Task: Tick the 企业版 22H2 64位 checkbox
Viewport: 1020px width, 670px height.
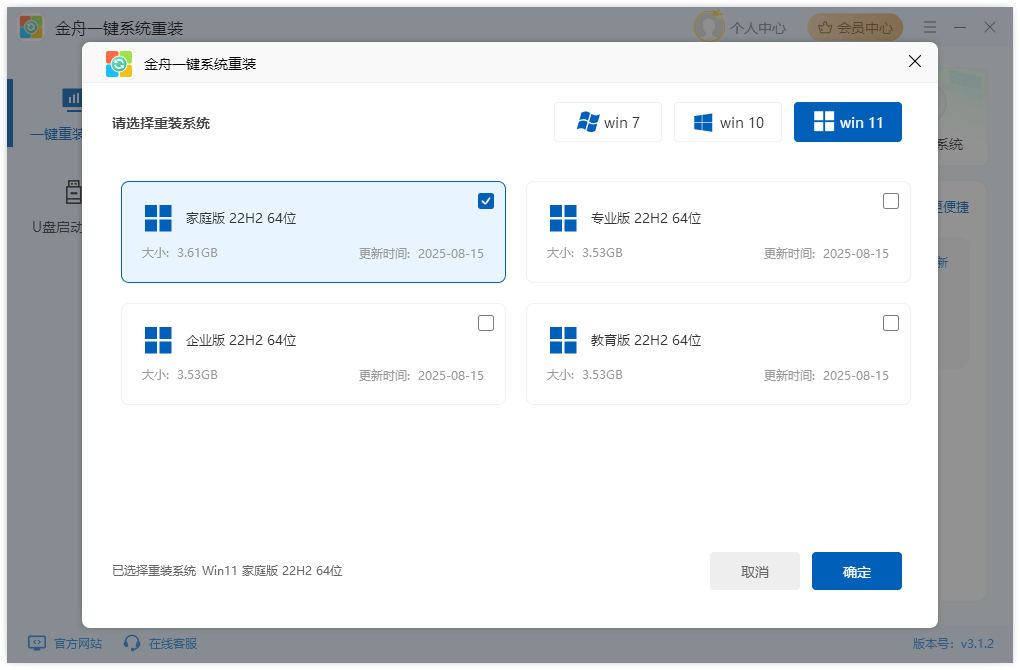Action: click(486, 323)
